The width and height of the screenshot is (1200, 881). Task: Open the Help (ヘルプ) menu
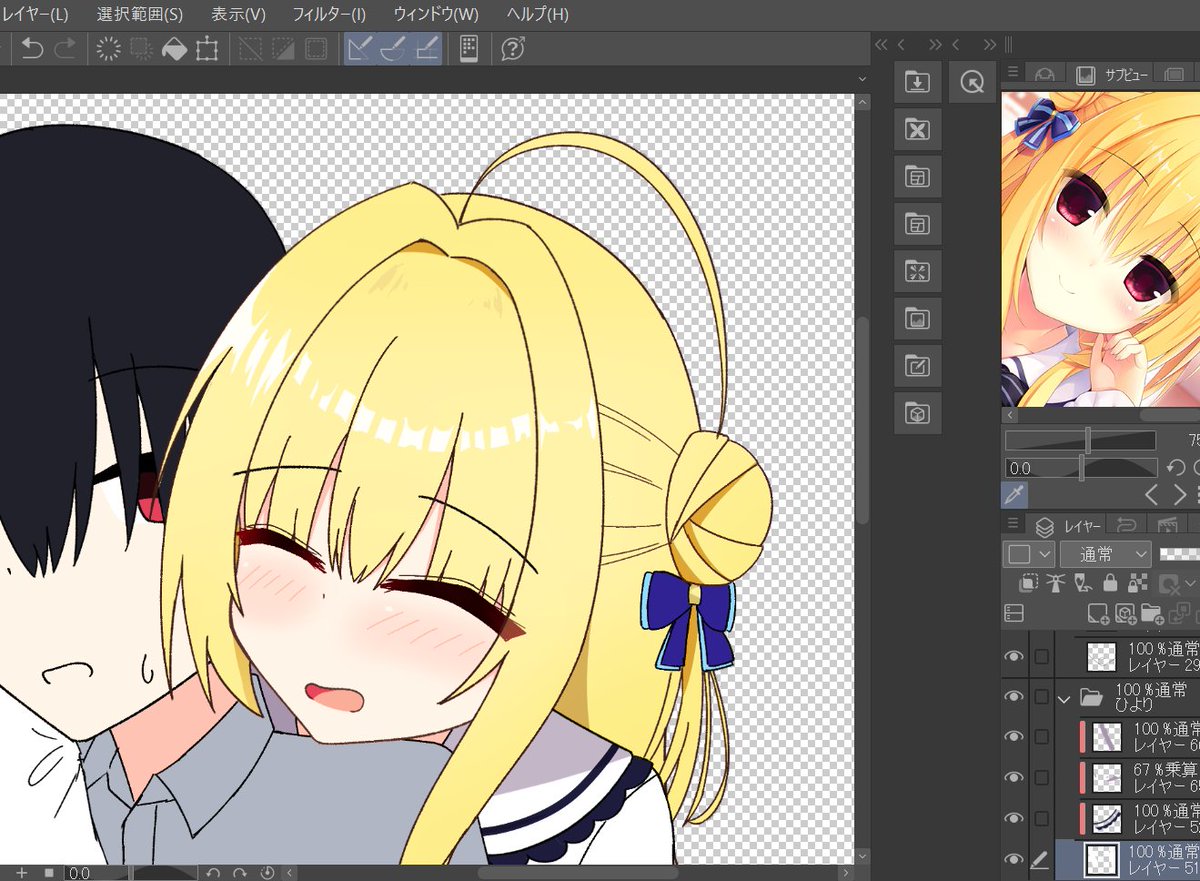pyautogui.click(x=538, y=14)
